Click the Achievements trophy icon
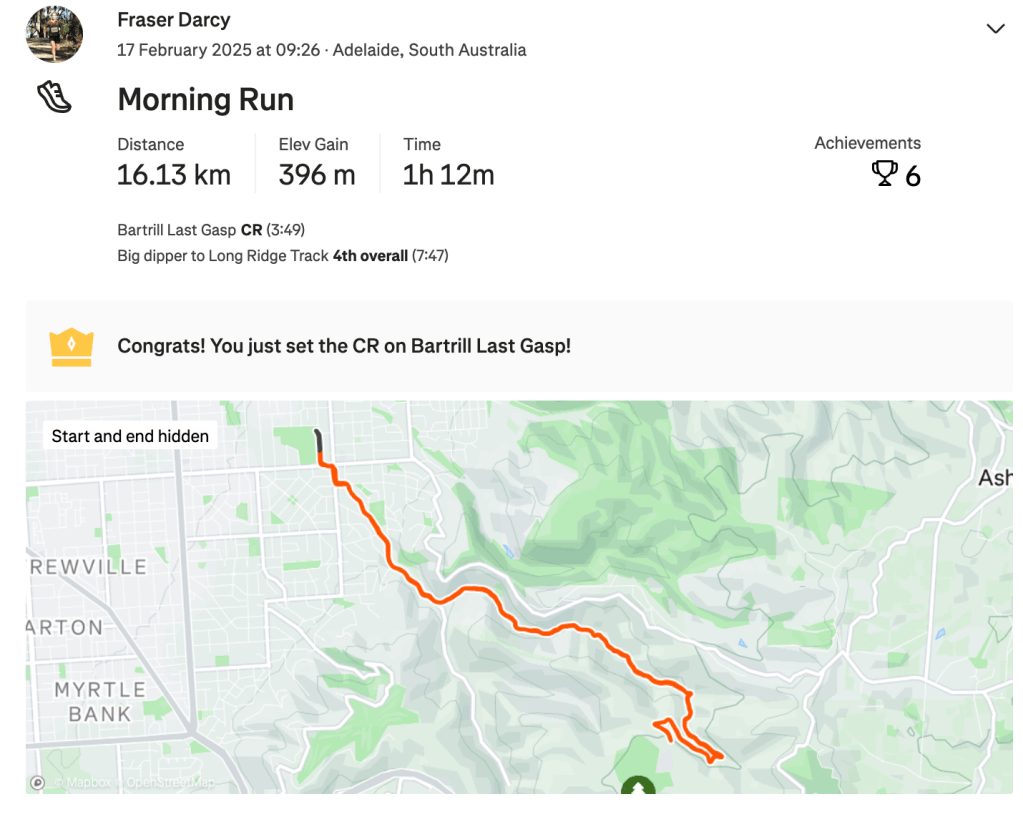The image size is (1023, 814). [x=884, y=175]
